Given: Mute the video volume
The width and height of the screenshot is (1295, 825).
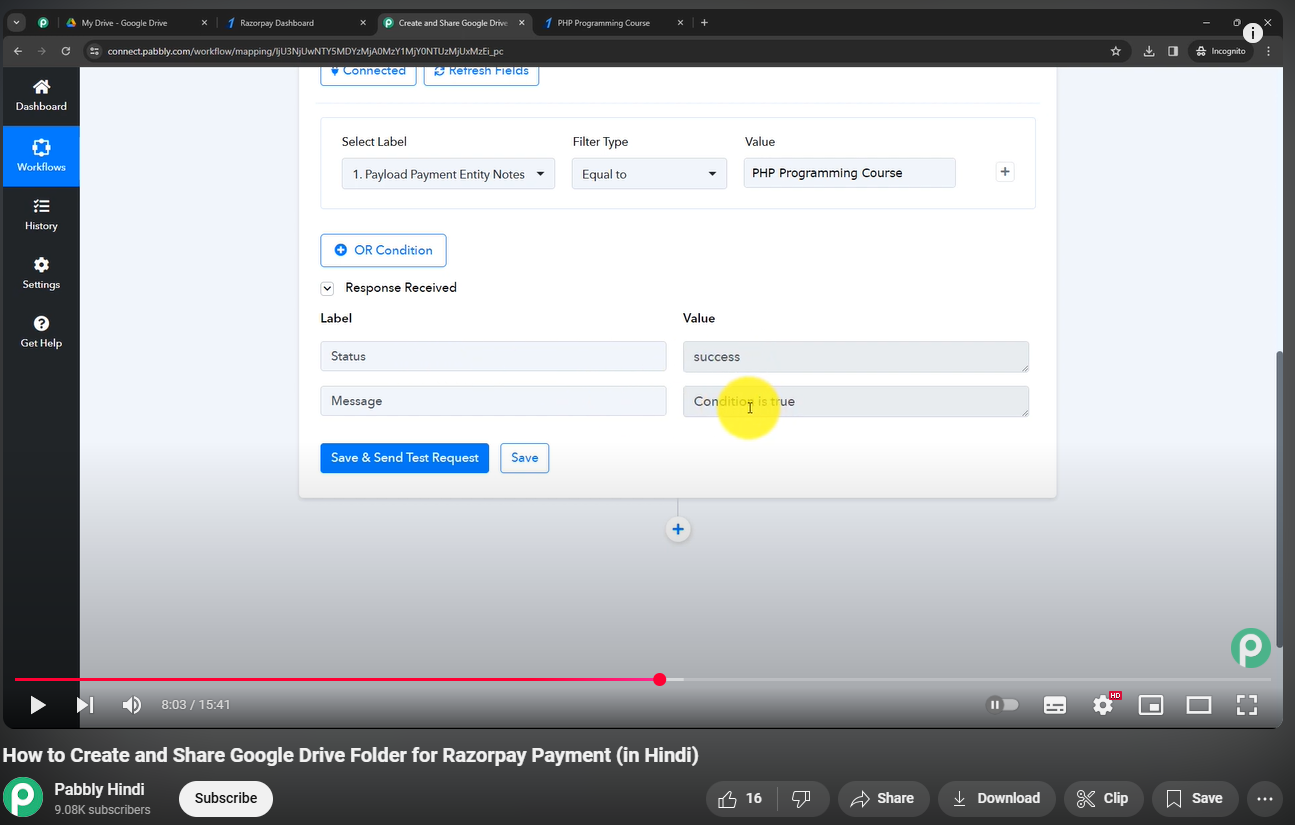Looking at the screenshot, I should [x=132, y=705].
